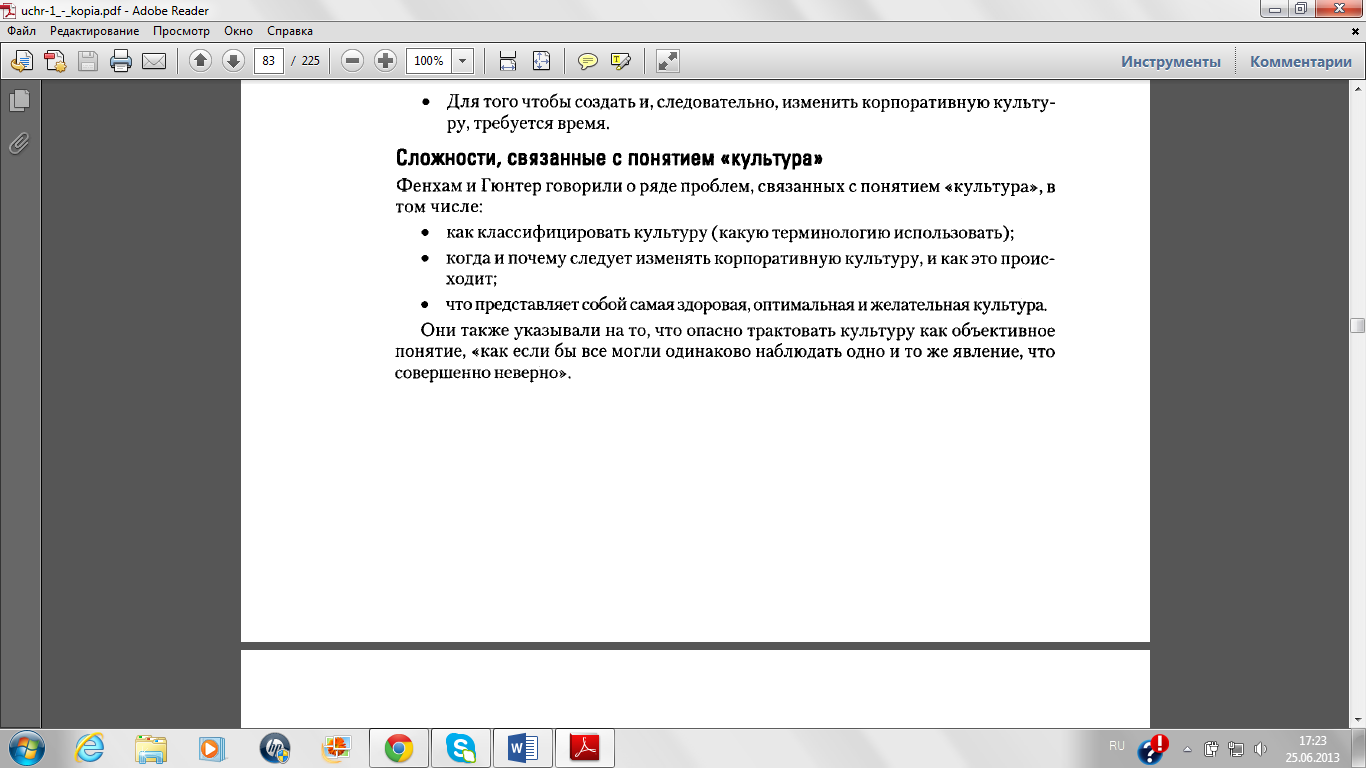Send file by email envelope icon

[x=154, y=61]
